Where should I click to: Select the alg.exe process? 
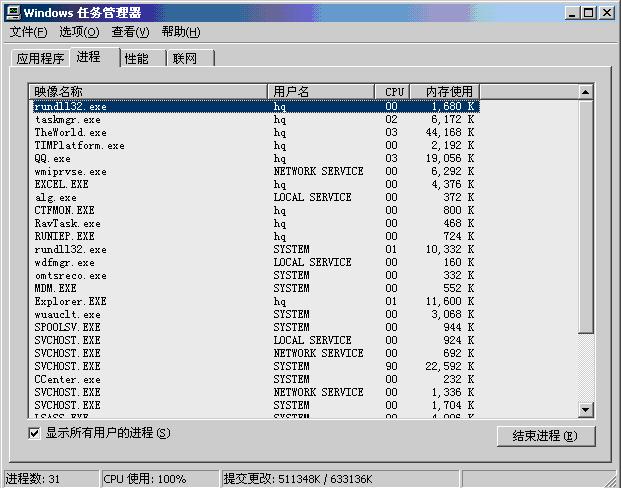[255, 198]
